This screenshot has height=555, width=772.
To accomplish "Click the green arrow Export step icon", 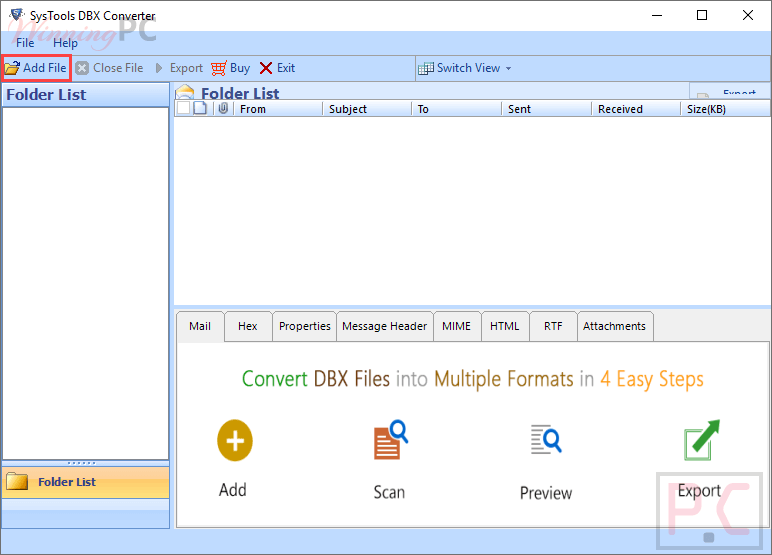I will pyautogui.click(x=702, y=440).
